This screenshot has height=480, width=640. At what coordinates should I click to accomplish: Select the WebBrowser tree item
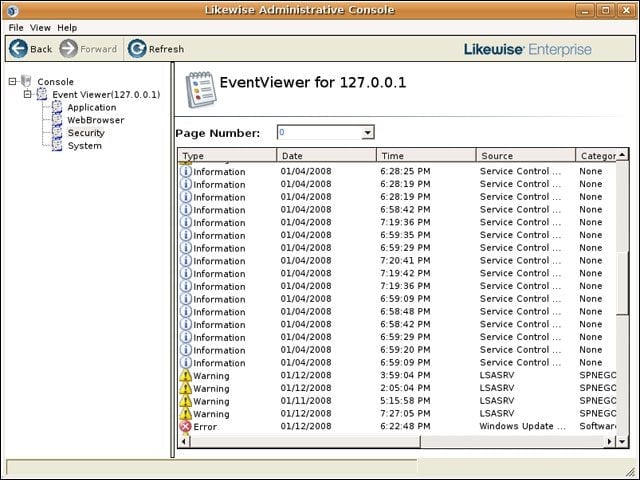[96, 120]
